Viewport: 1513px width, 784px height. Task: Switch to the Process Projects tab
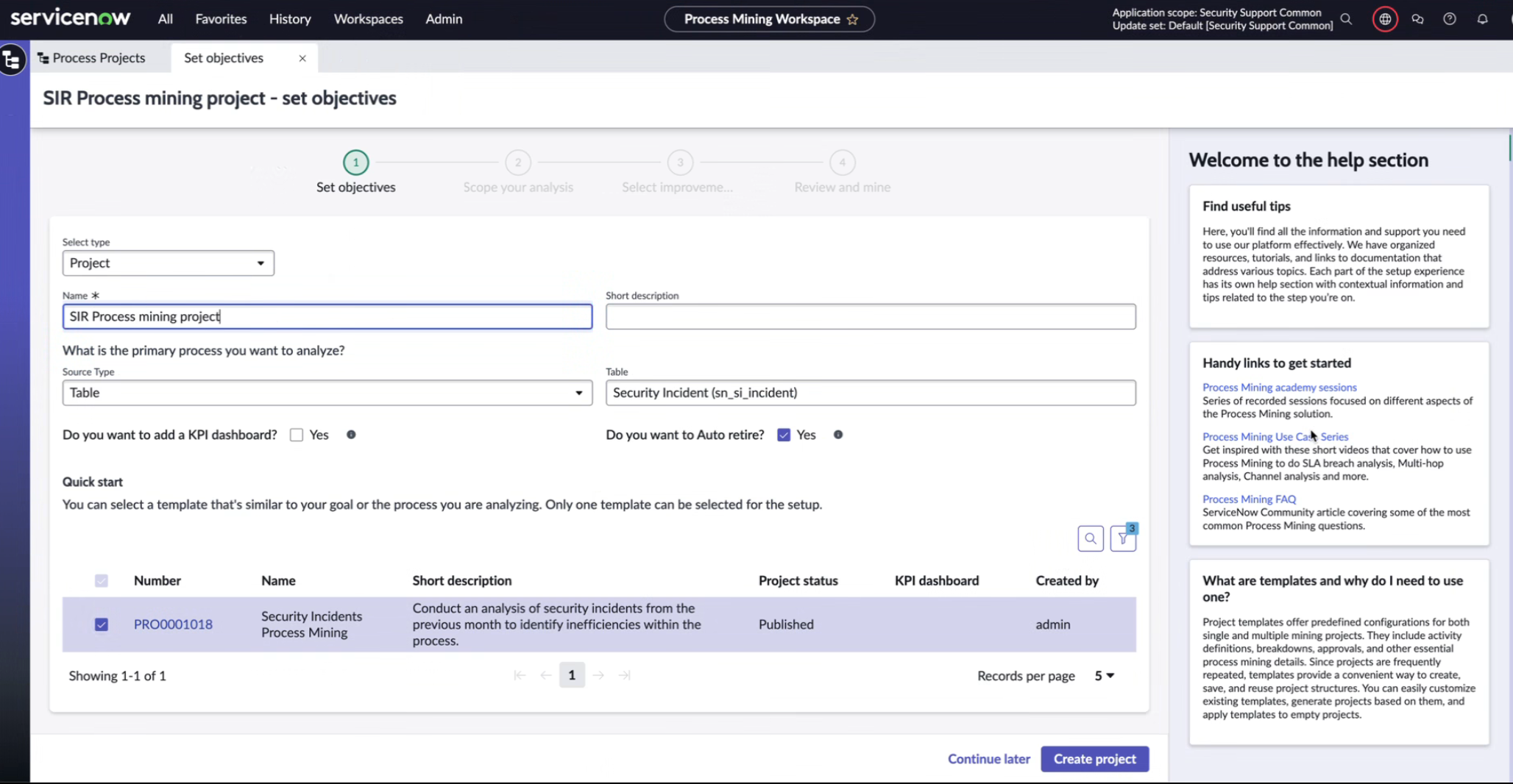pos(92,58)
